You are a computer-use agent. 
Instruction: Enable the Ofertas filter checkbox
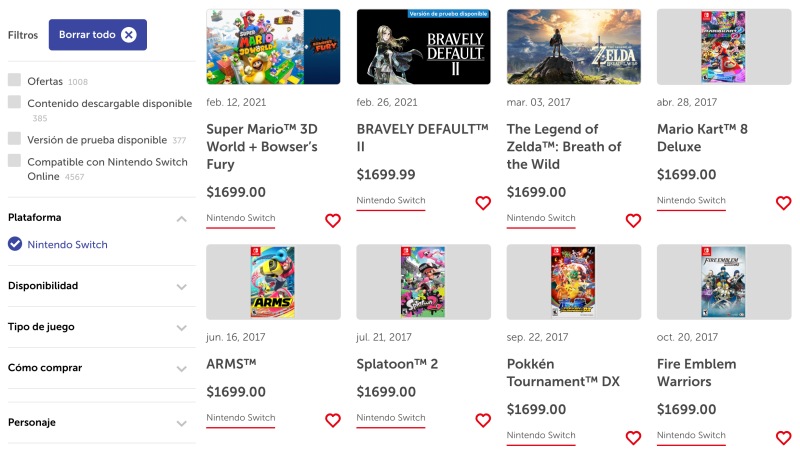(14, 81)
